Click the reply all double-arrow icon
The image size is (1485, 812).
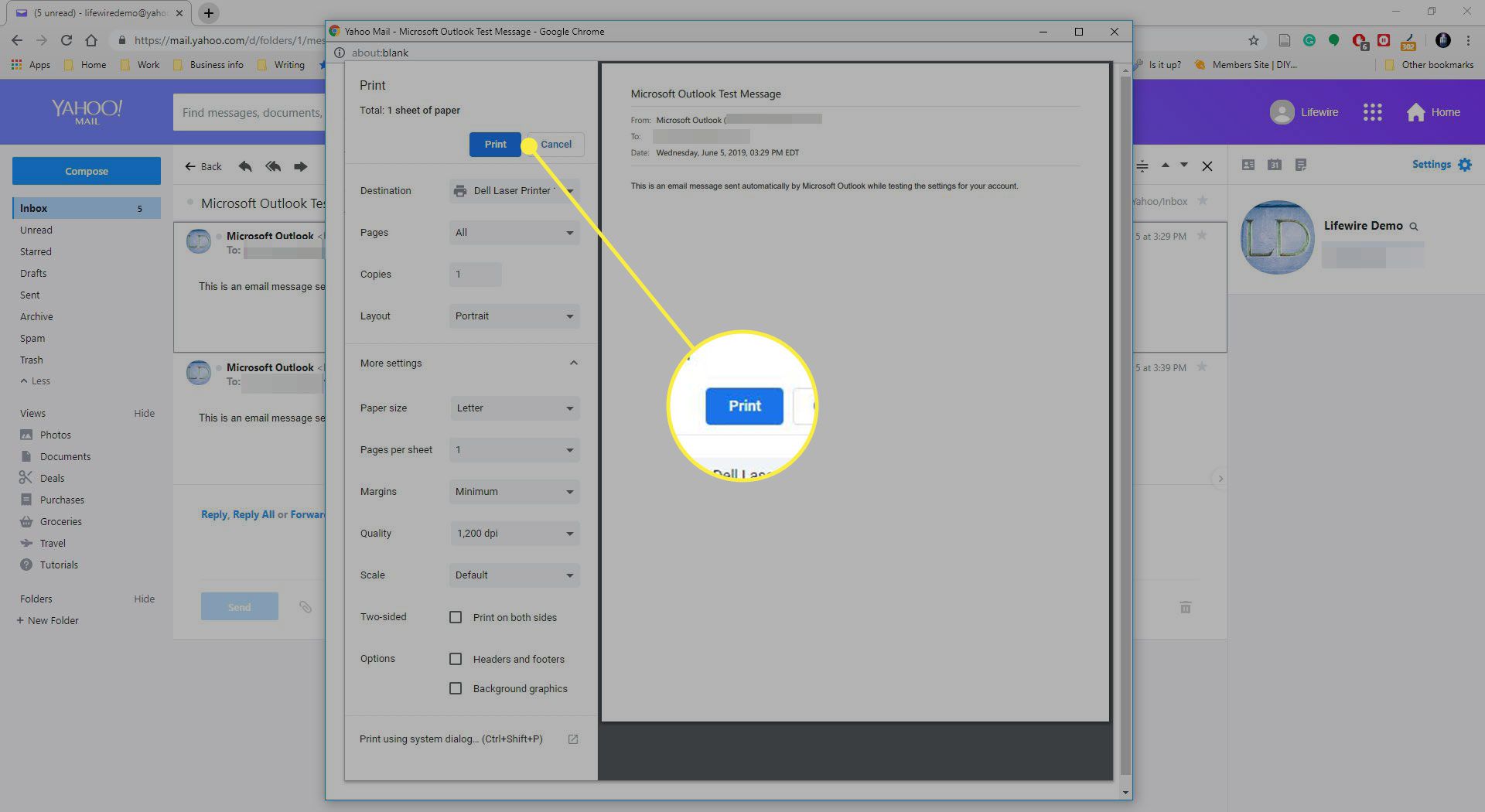click(x=273, y=166)
